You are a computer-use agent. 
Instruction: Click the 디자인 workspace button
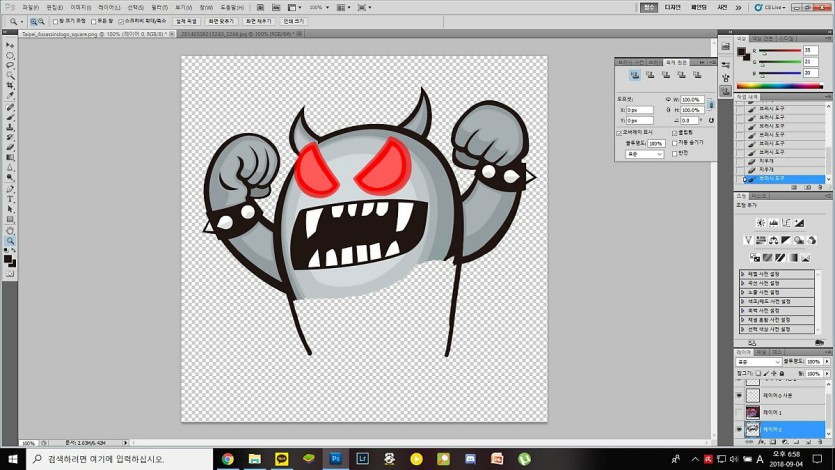point(672,7)
